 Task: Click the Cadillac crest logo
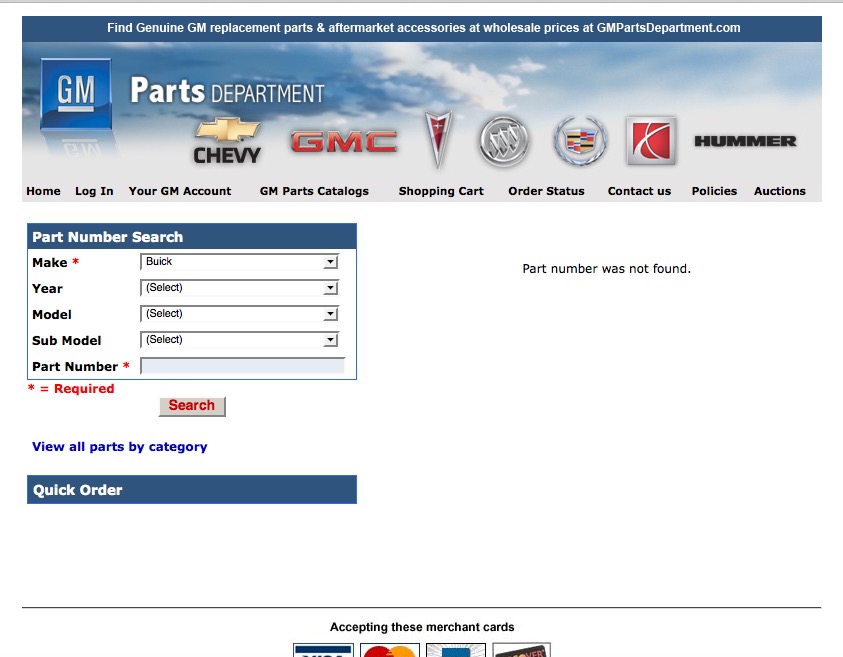click(580, 141)
